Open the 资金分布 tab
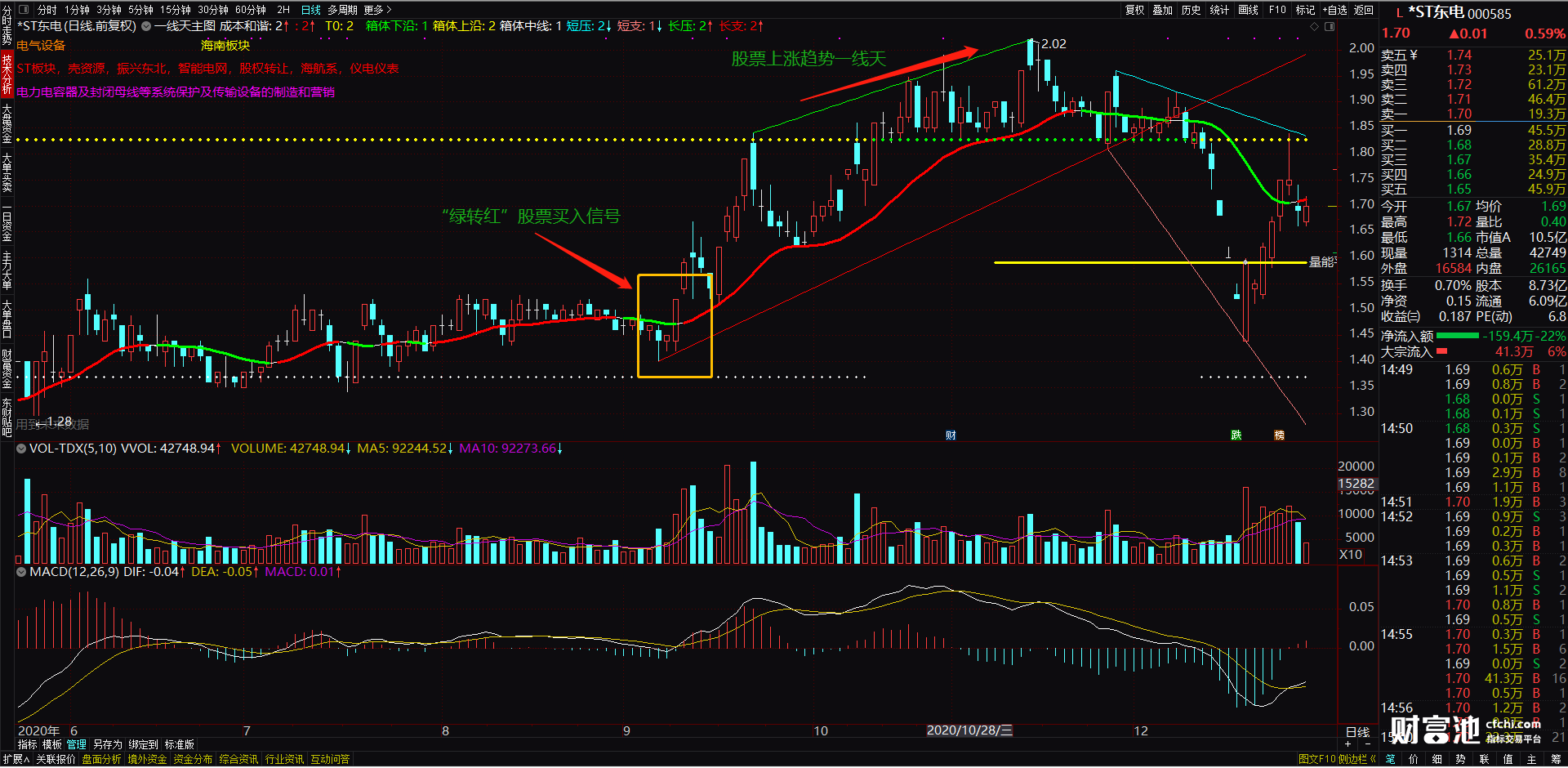This screenshot has width=1568, height=768. point(193,759)
